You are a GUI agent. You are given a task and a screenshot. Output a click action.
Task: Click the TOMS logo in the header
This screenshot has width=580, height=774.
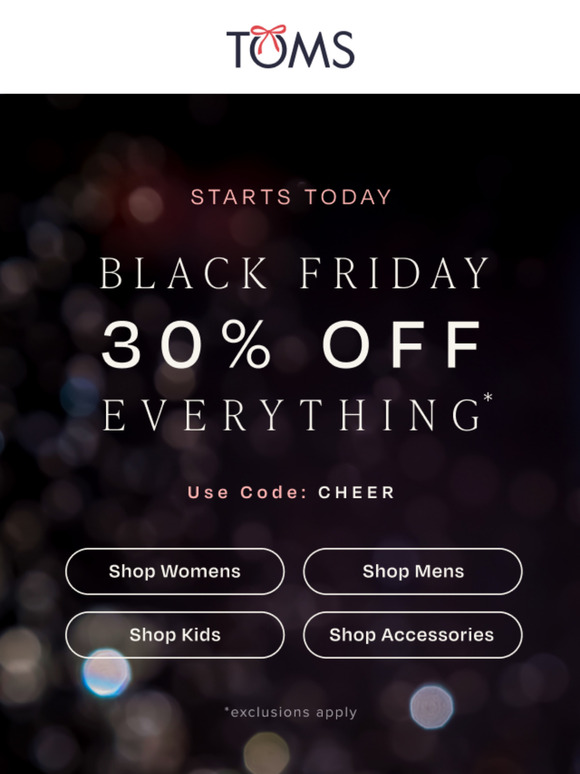pyautogui.click(x=290, y=46)
